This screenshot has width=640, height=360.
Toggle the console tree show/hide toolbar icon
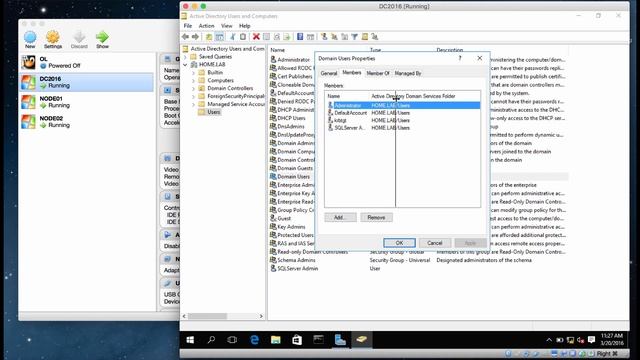click(219, 37)
